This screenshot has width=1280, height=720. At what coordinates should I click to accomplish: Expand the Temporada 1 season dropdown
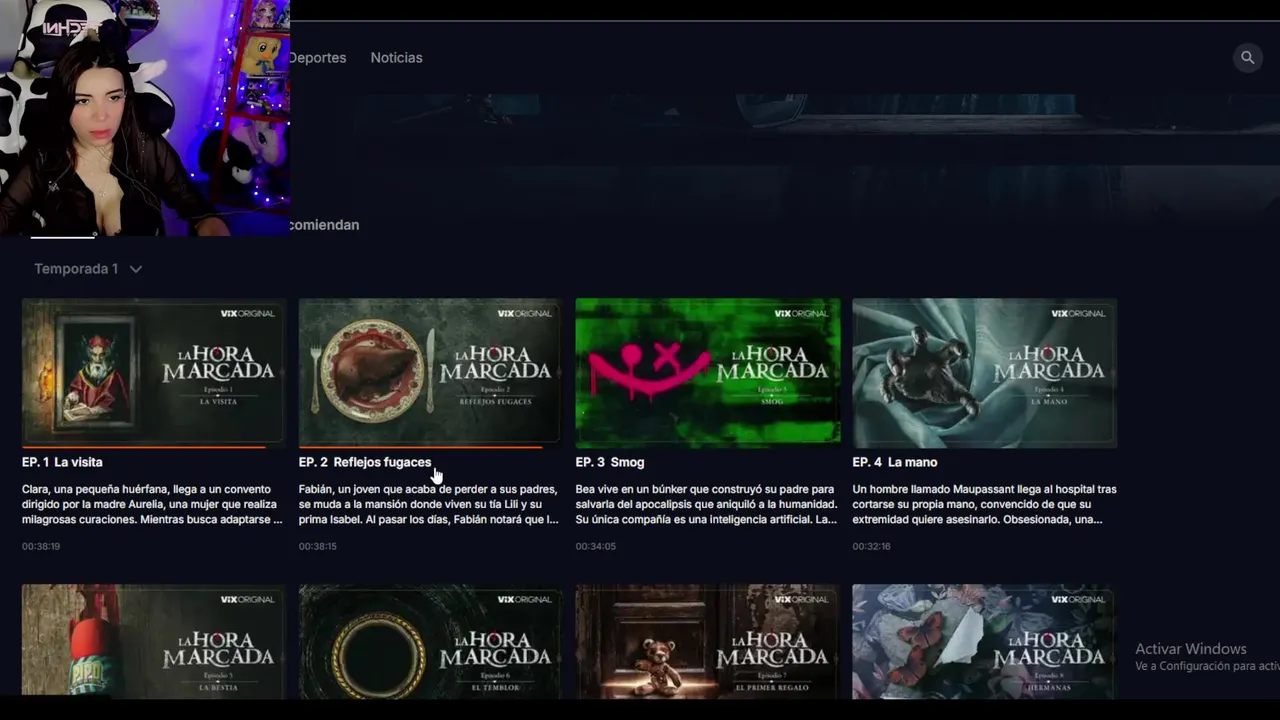click(88, 269)
